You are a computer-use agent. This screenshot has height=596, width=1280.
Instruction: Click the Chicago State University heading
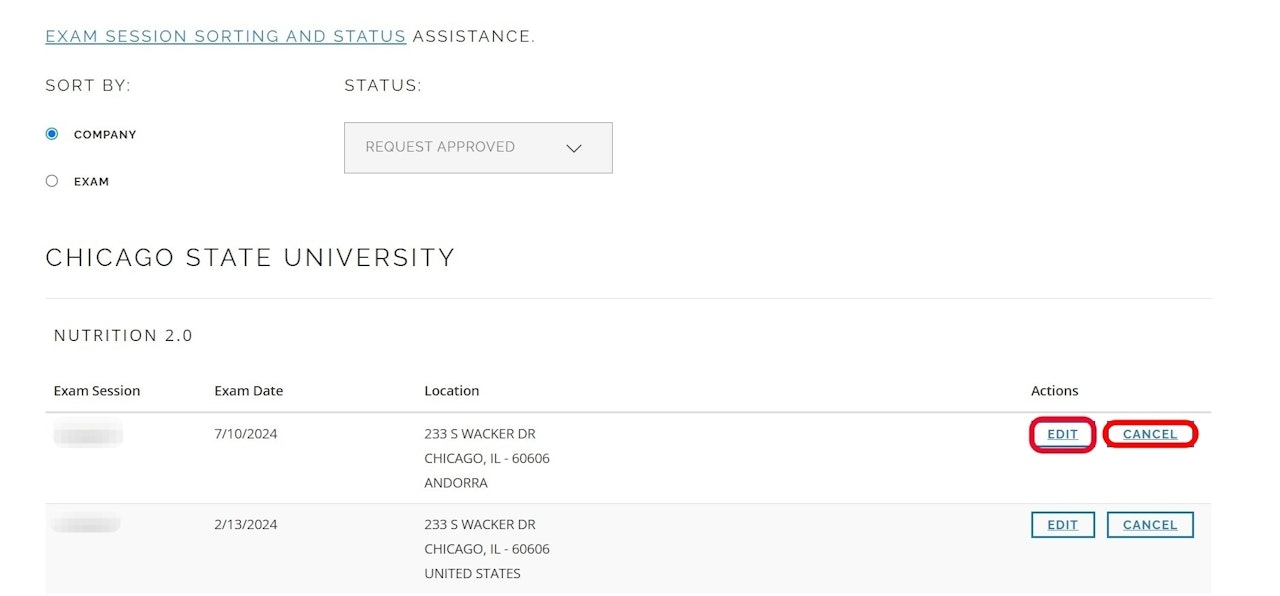(x=250, y=258)
